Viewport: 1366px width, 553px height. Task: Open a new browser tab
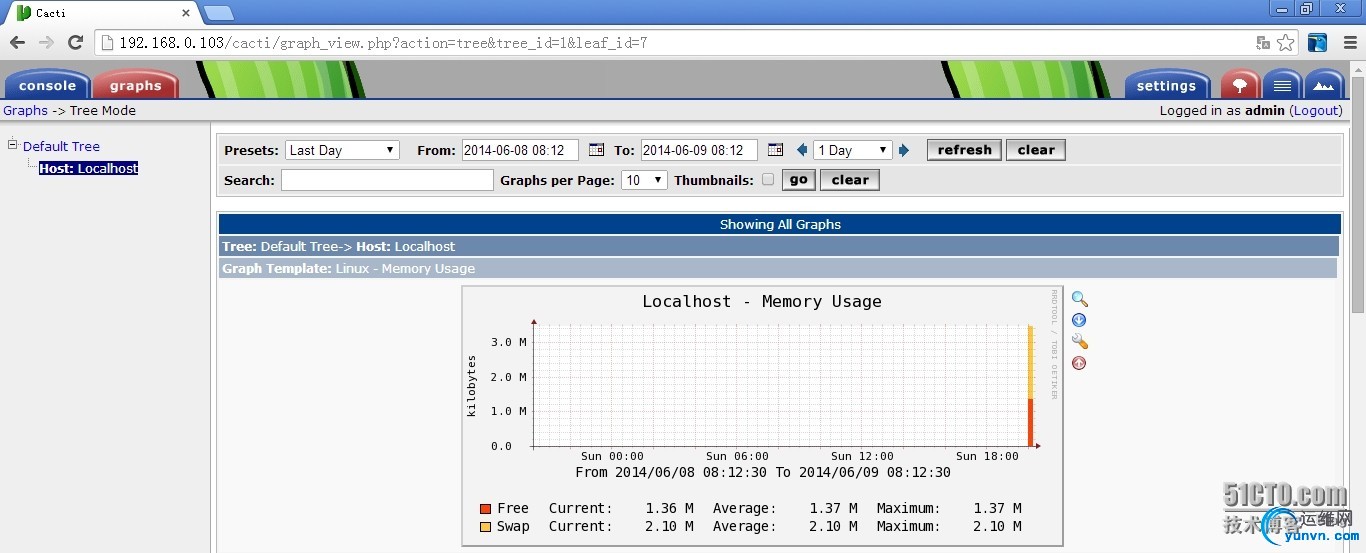pyautogui.click(x=218, y=13)
